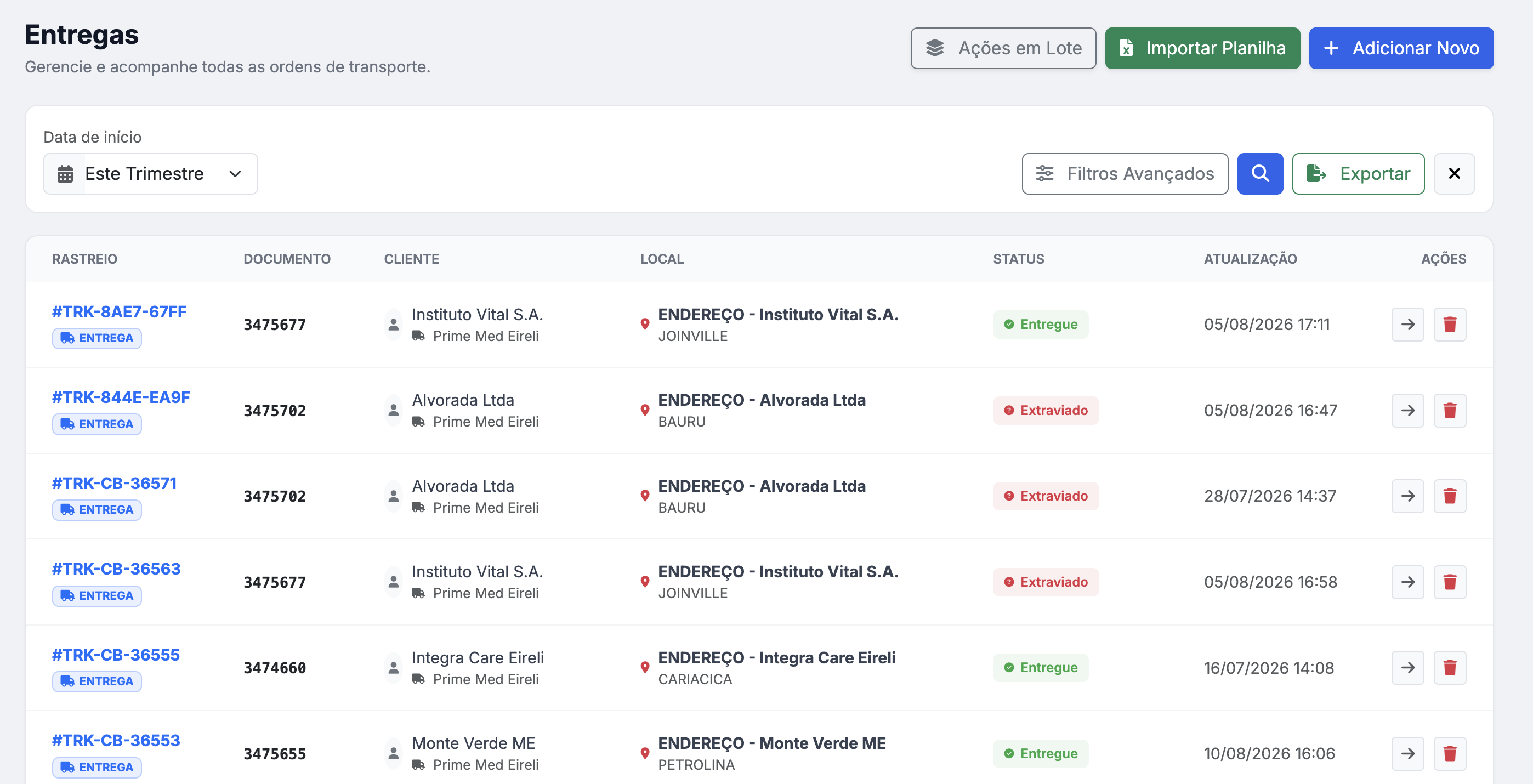The image size is (1533, 784).
Task: Click ENTREGA badge under #TRK-8AE7-67FF
Action: [x=97, y=338]
